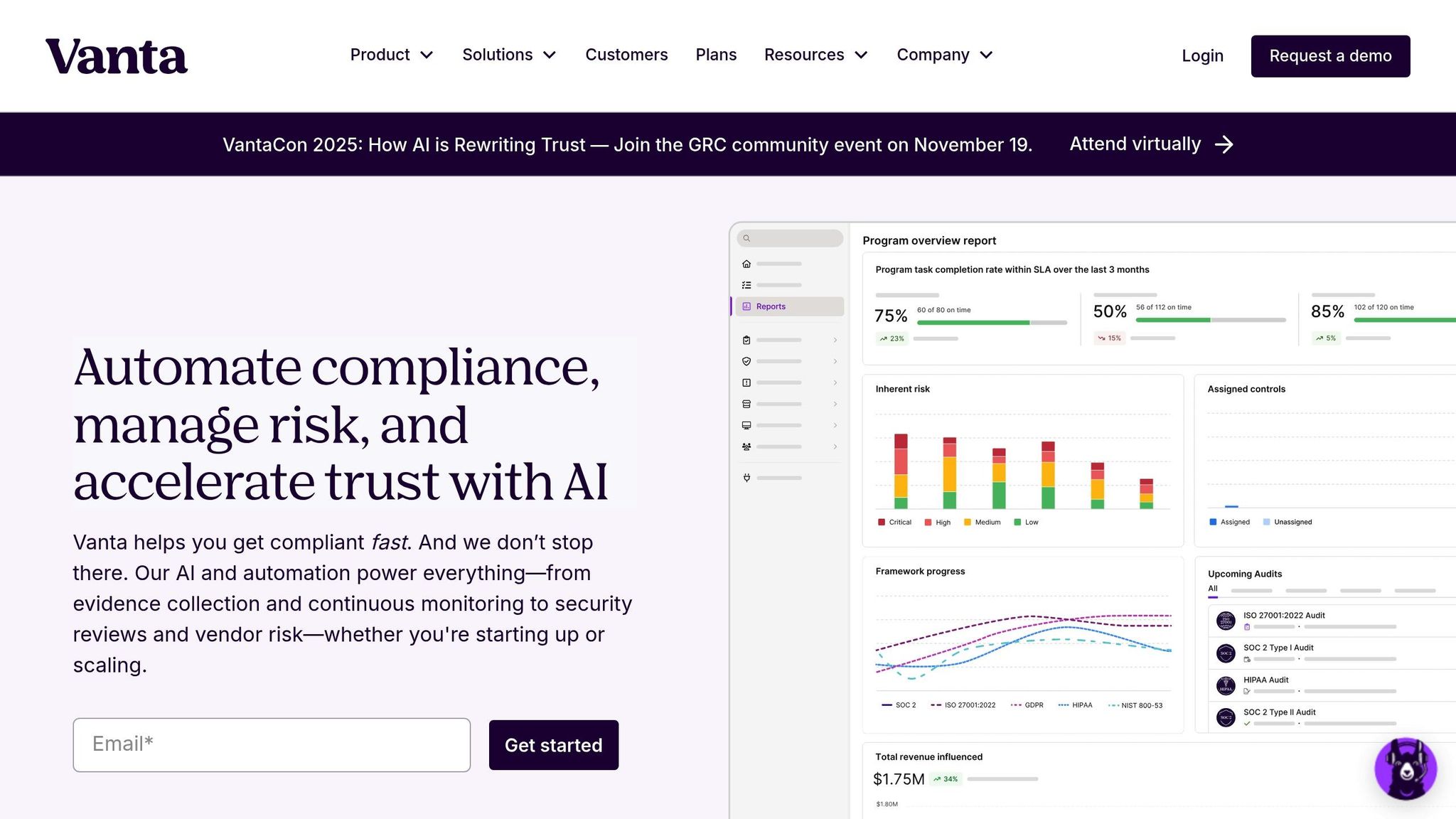The width and height of the screenshot is (1456, 819).
Task: Click the shield icon in dashboard sidebar
Action: pyautogui.click(x=746, y=361)
